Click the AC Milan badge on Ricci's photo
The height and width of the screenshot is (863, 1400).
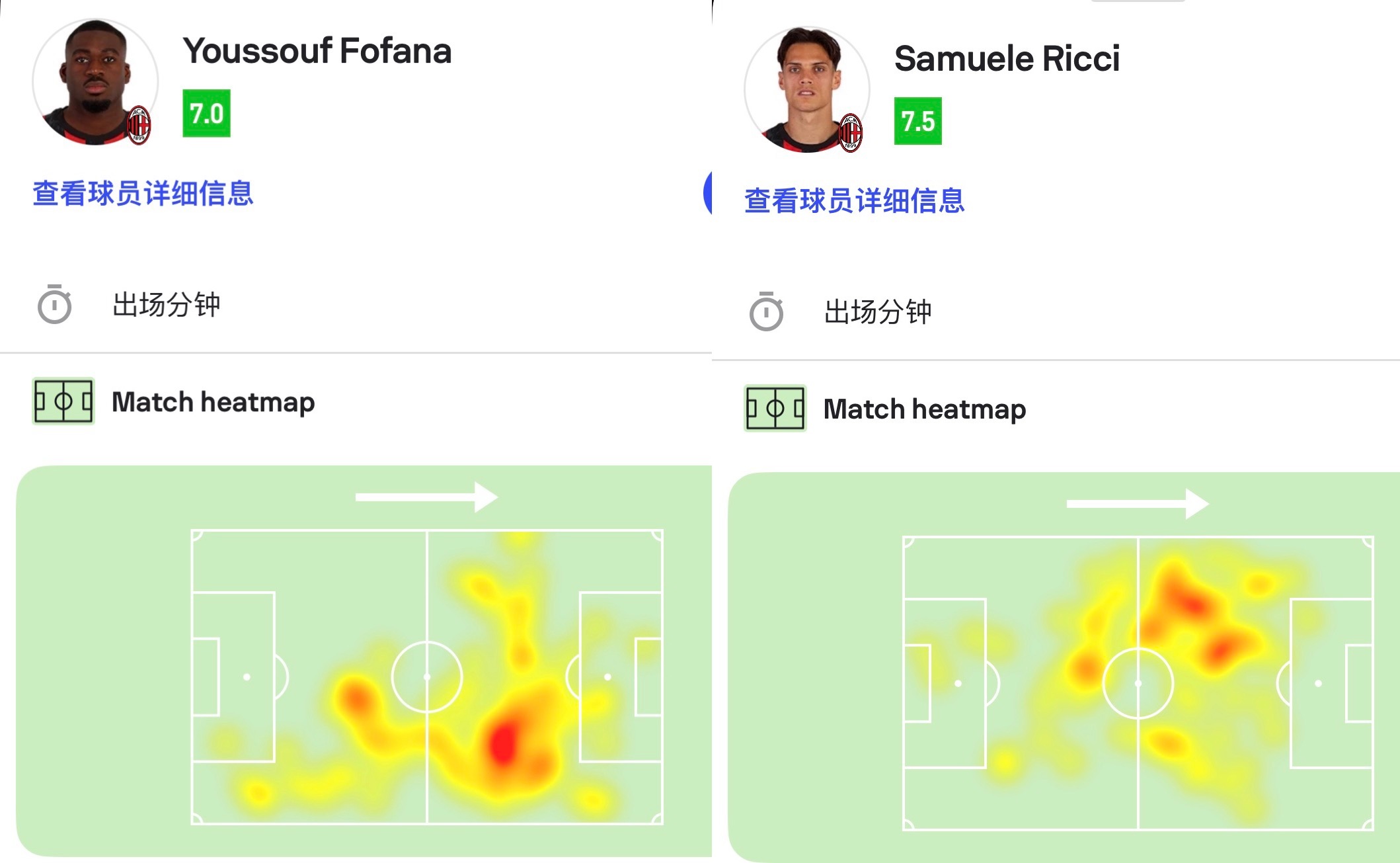[x=851, y=132]
